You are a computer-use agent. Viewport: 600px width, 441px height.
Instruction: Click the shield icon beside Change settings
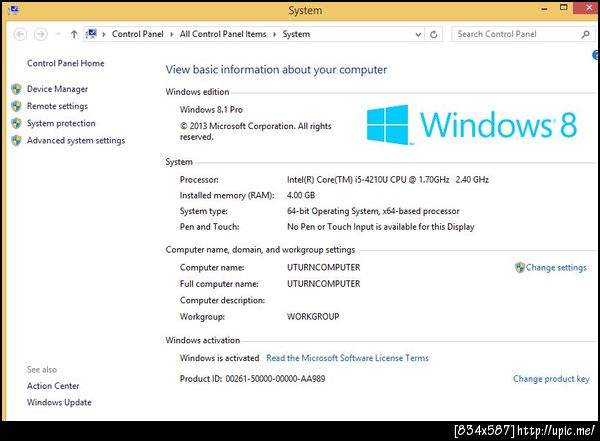pos(520,267)
